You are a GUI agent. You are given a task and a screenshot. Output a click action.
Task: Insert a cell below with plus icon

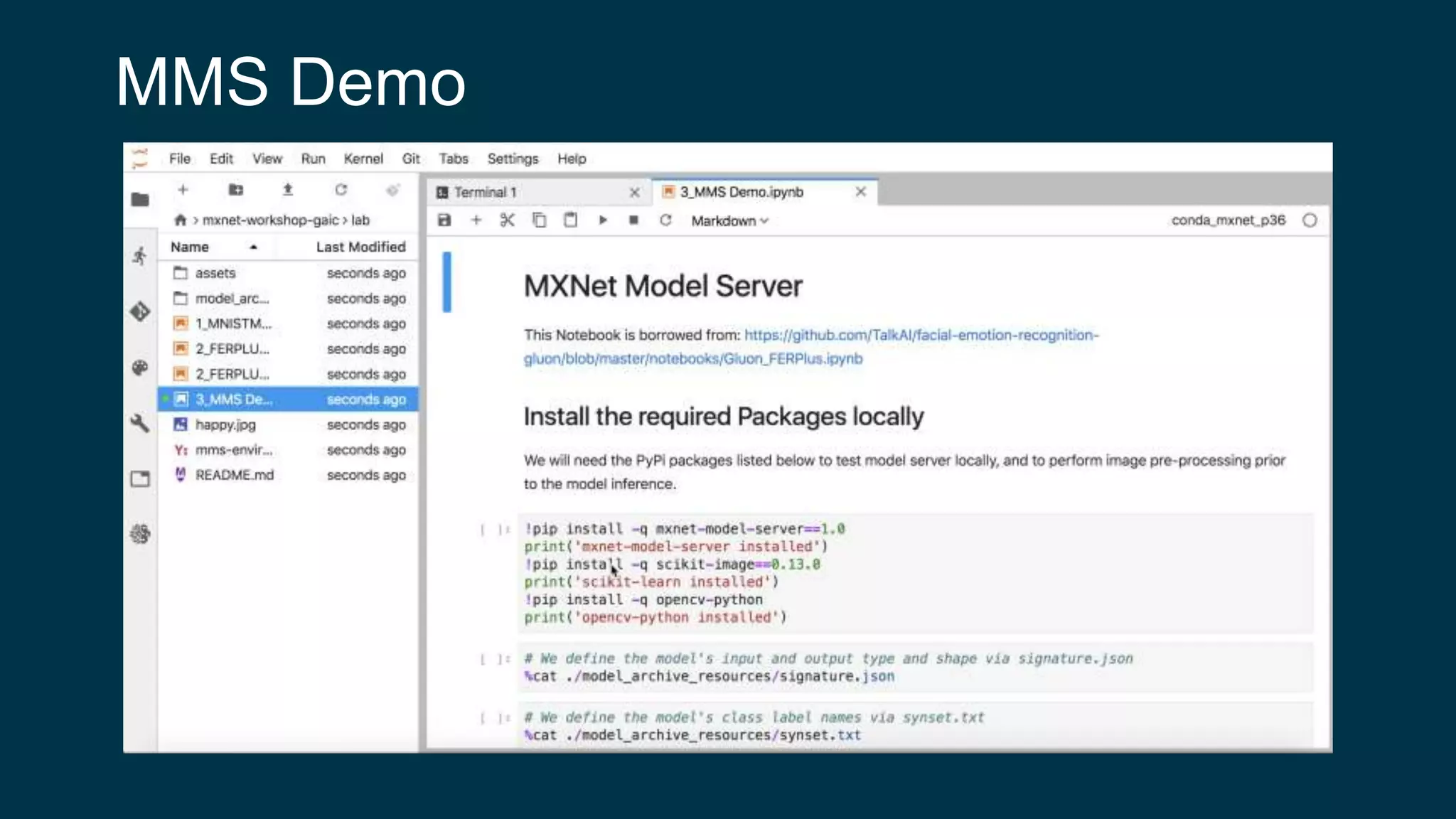476,220
